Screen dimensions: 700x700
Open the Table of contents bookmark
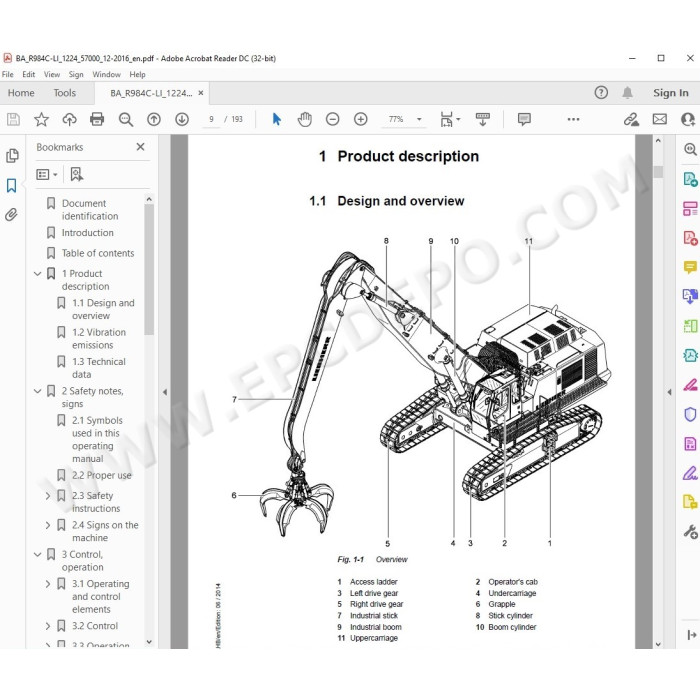(98, 253)
